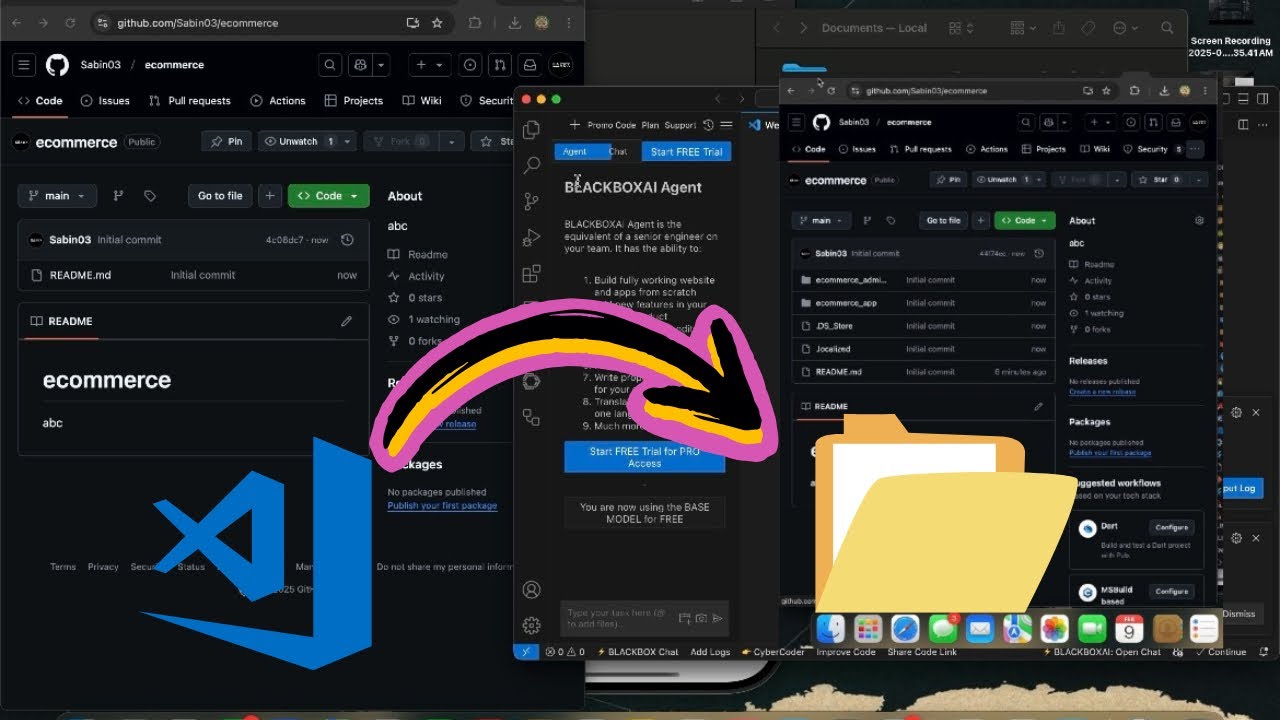Open the create new plus dropdown in the left GitHub header
This screenshot has height=720, width=1280.
[429, 65]
